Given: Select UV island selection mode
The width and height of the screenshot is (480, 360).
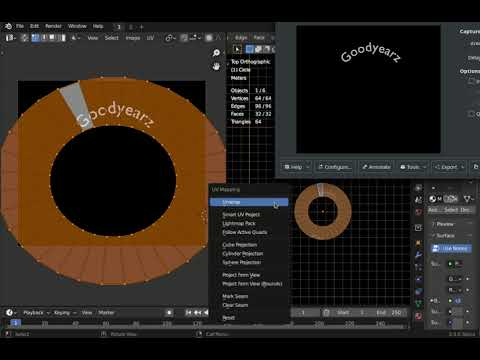Looking at the screenshot, I should (x=62, y=38).
